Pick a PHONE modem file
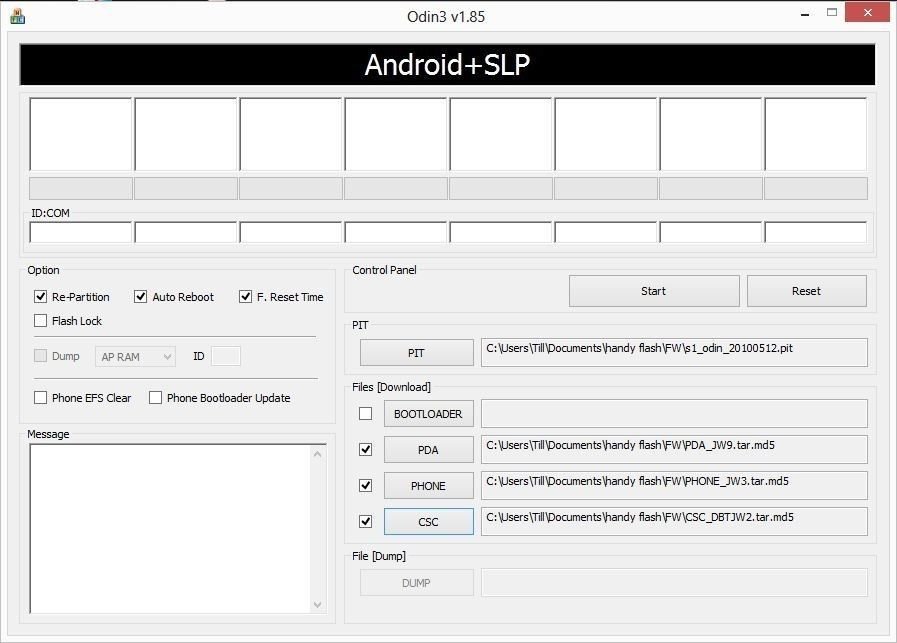Image resolution: width=897 pixels, height=643 pixels. click(428, 486)
